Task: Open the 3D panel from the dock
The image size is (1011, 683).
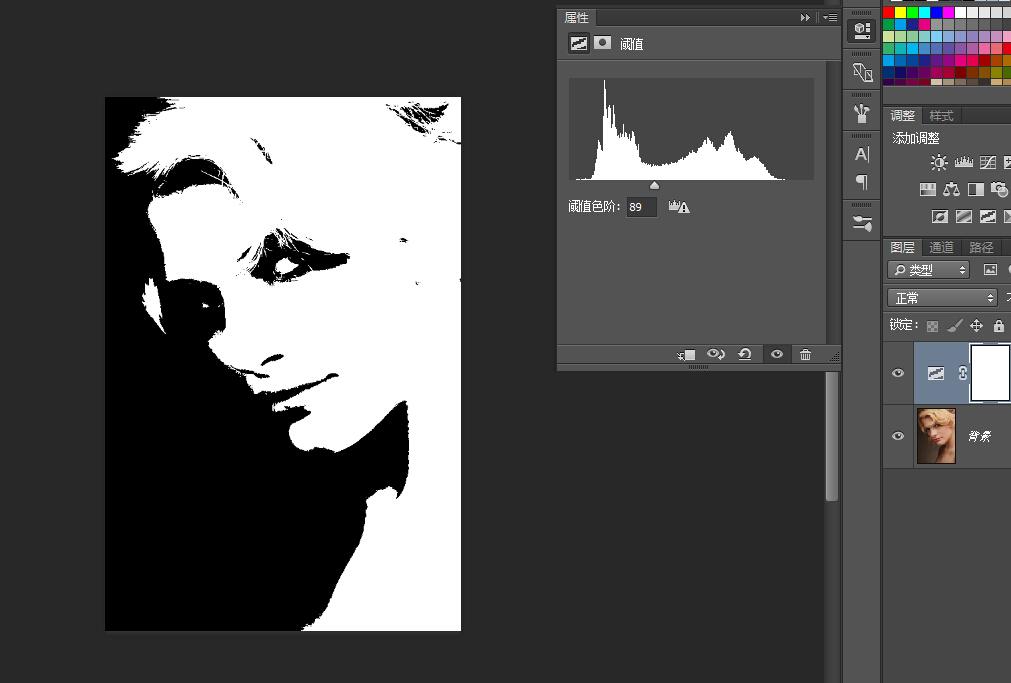Action: click(x=862, y=30)
